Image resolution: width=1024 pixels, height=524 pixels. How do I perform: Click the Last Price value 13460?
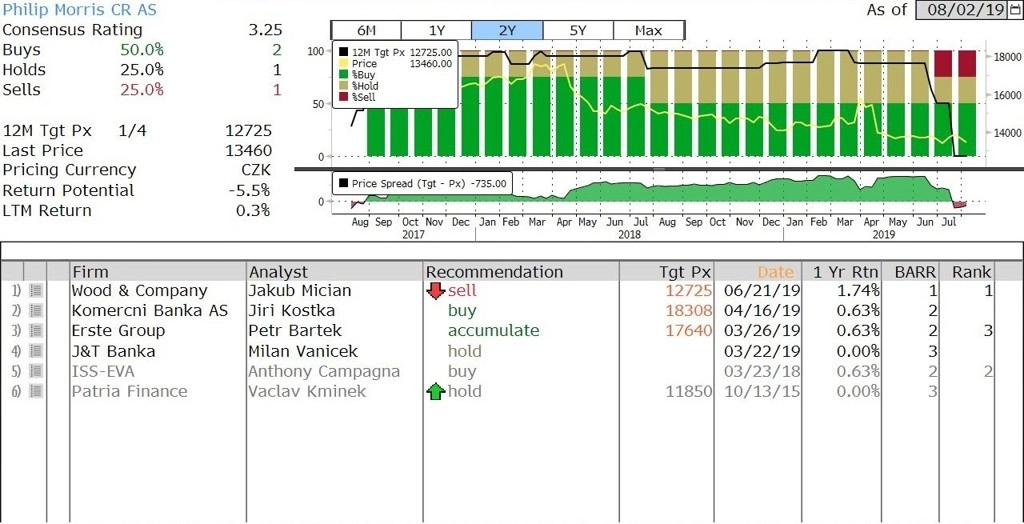click(x=248, y=151)
